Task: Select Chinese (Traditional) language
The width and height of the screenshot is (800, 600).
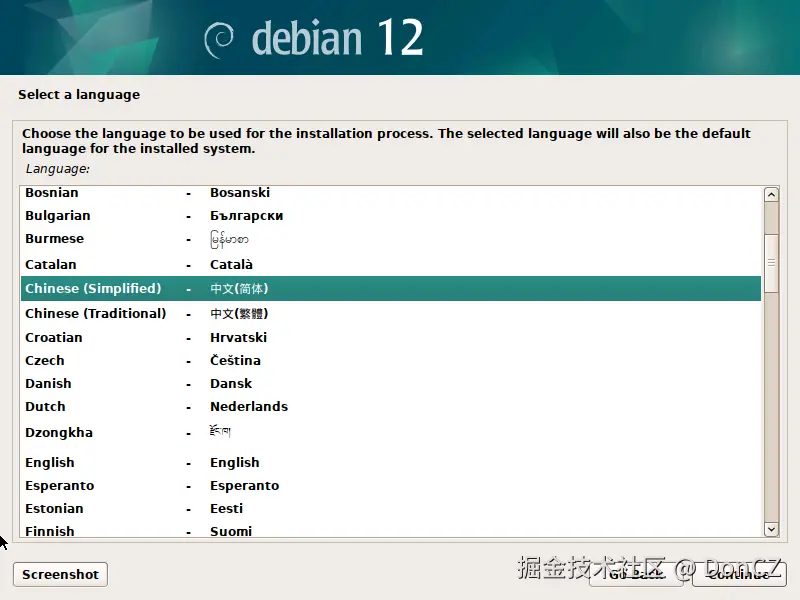Action: (391, 313)
